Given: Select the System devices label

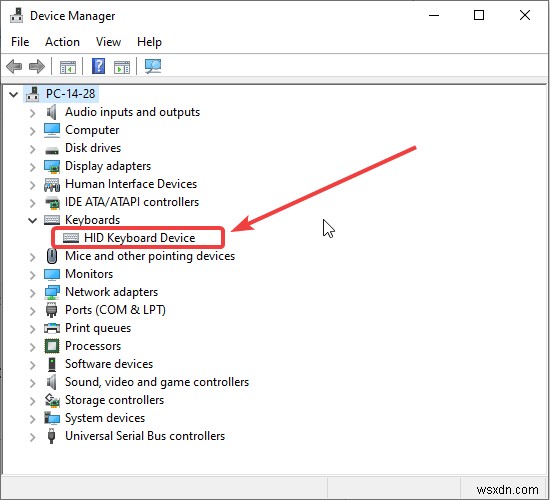Looking at the screenshot, I should tap(105, 418).
